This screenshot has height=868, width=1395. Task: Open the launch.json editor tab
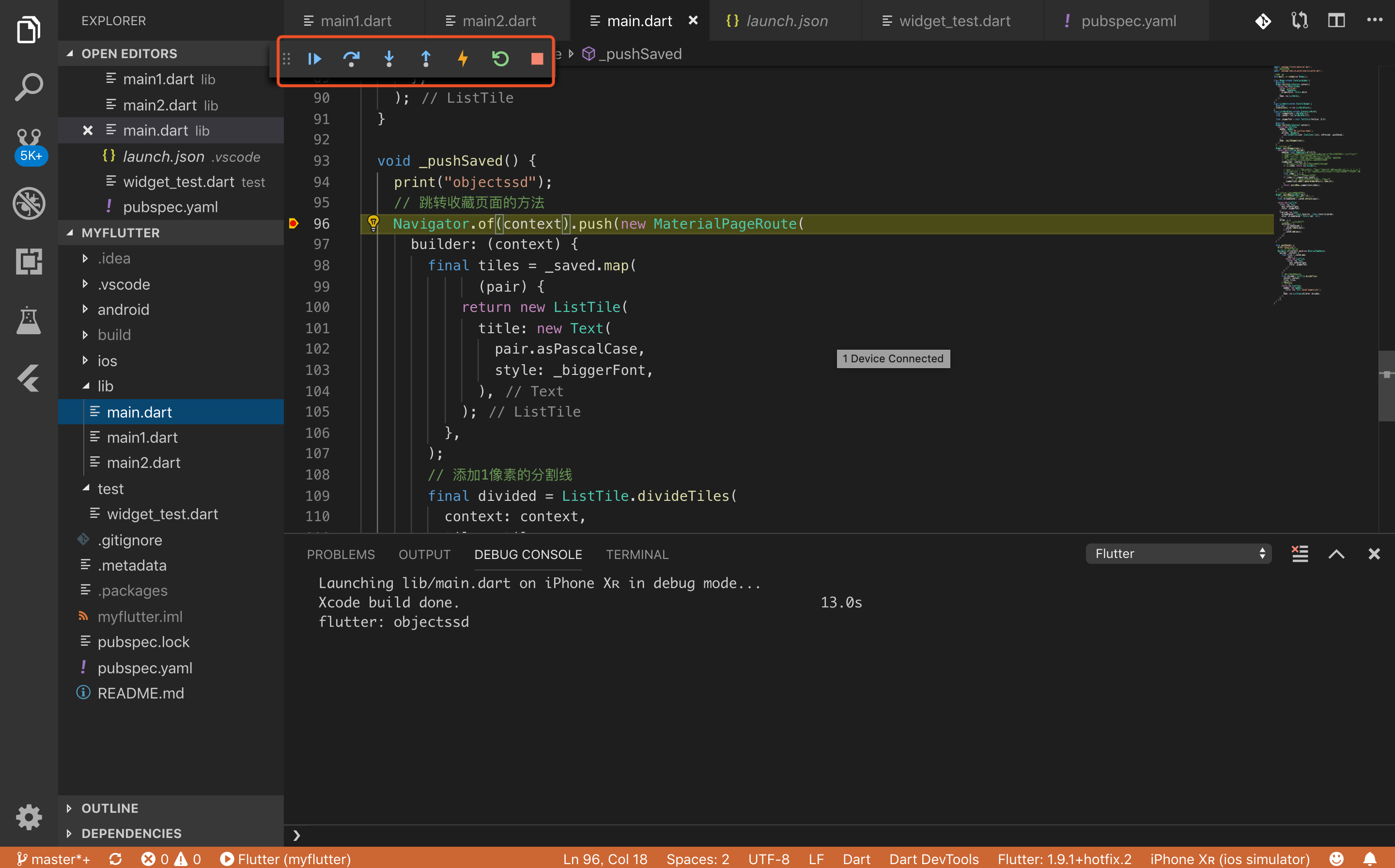click(786, 21)
